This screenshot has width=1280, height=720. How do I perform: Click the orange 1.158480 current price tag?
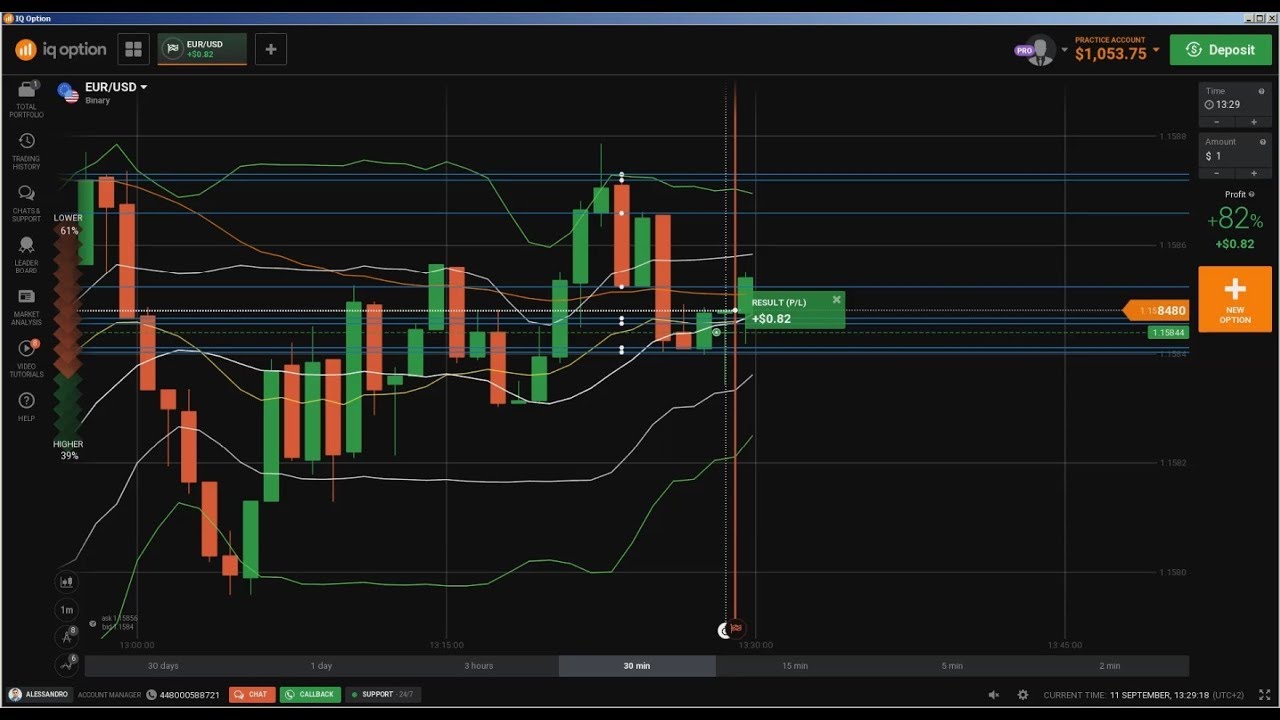click(x=1156, y=311)
